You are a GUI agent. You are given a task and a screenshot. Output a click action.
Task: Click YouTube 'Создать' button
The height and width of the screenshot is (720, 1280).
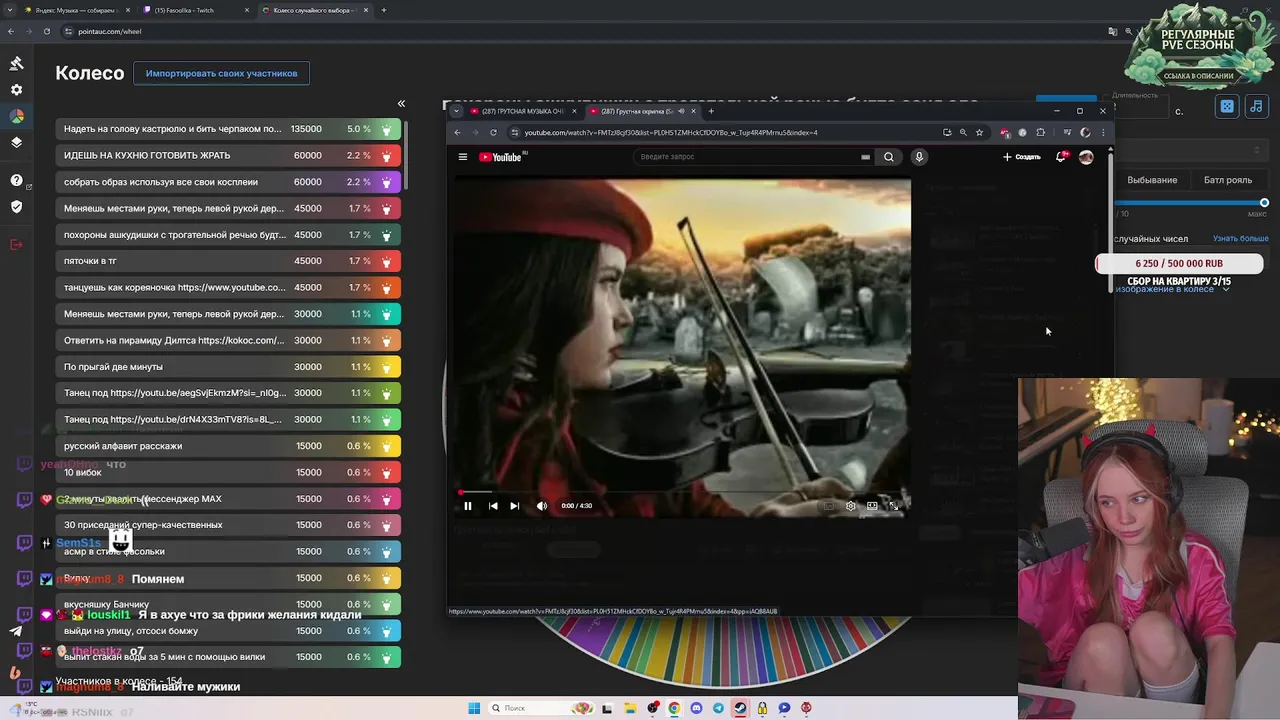pos(1022,157)
